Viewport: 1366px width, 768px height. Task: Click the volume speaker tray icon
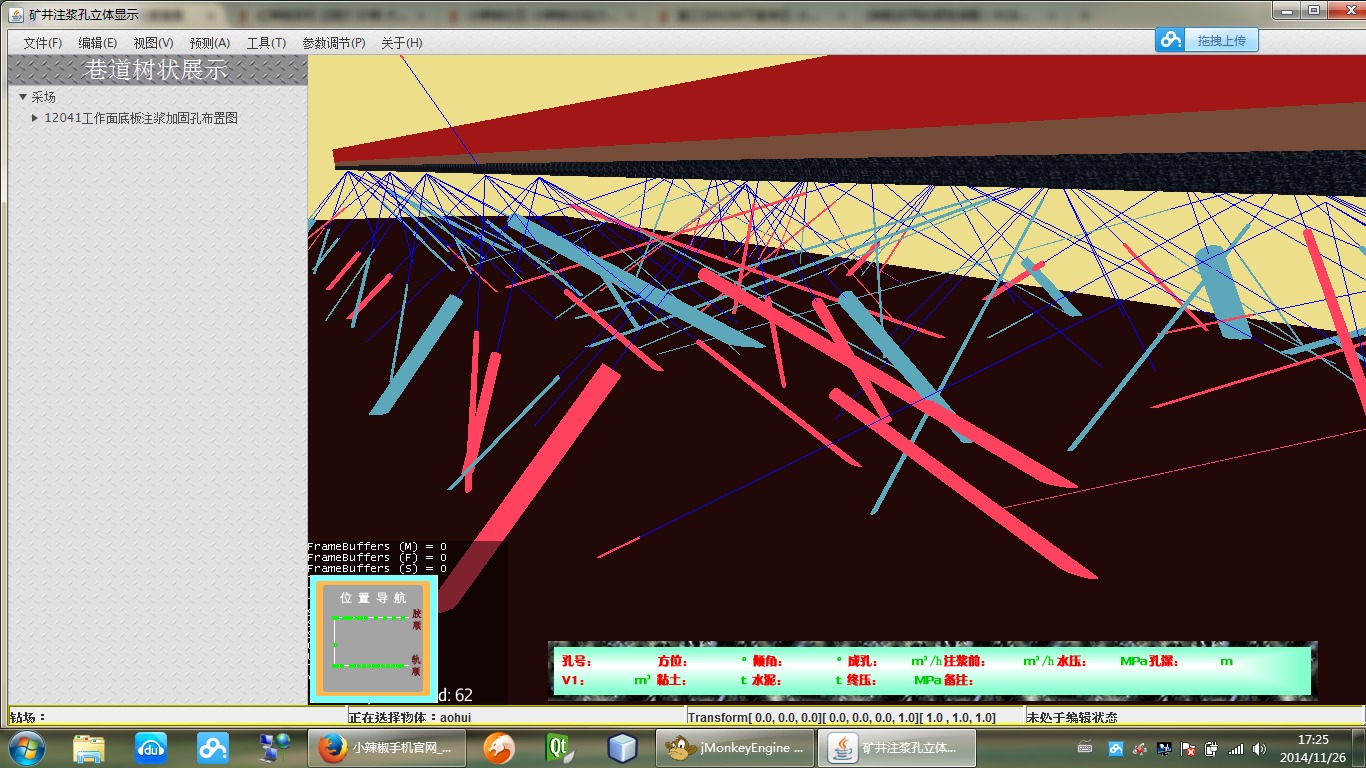coord(1259,747)
